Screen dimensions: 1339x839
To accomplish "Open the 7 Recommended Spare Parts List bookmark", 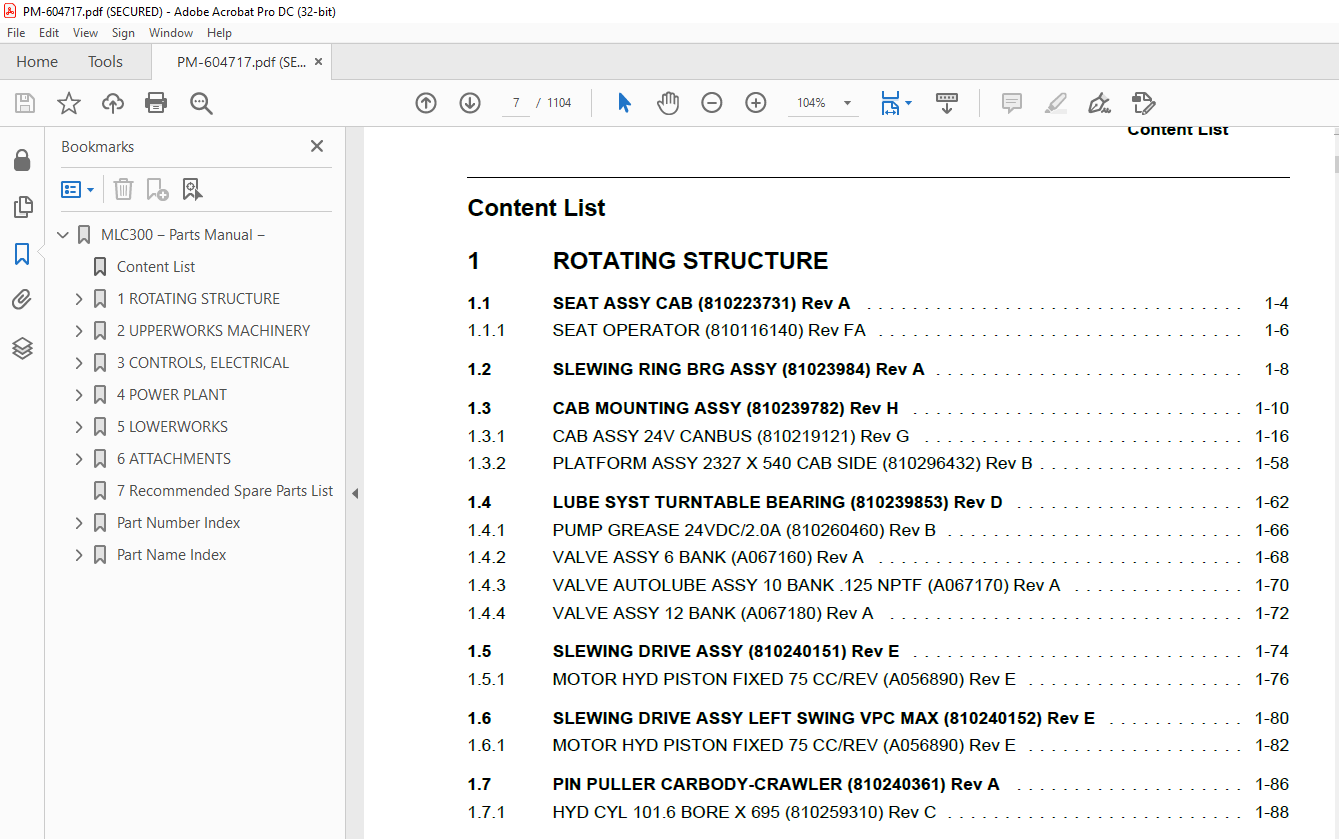I will point(225,491).
